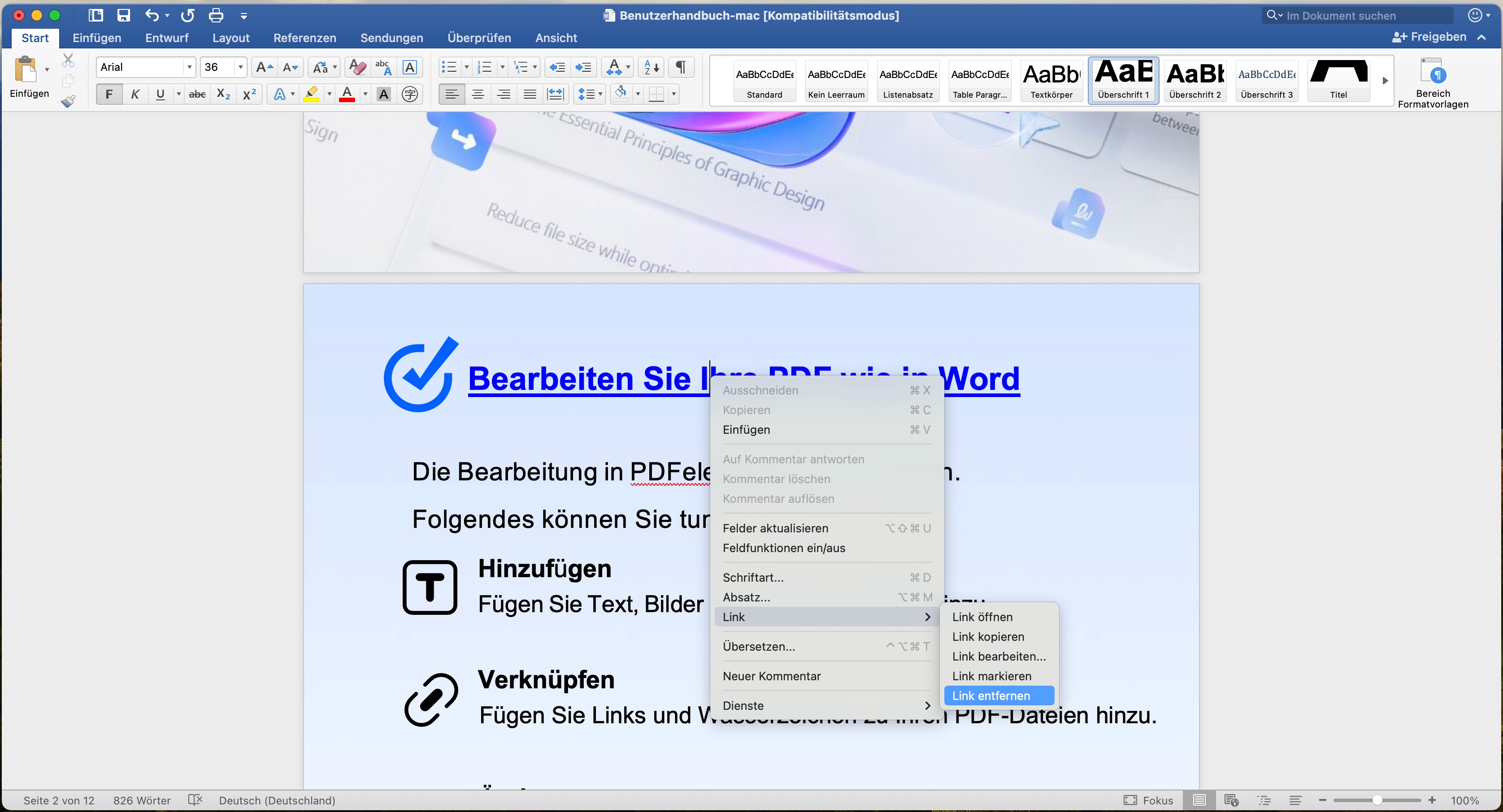1503x812 pixels.
Task: Click the Underline formatting icon
Action: click(x=160, y=94)
